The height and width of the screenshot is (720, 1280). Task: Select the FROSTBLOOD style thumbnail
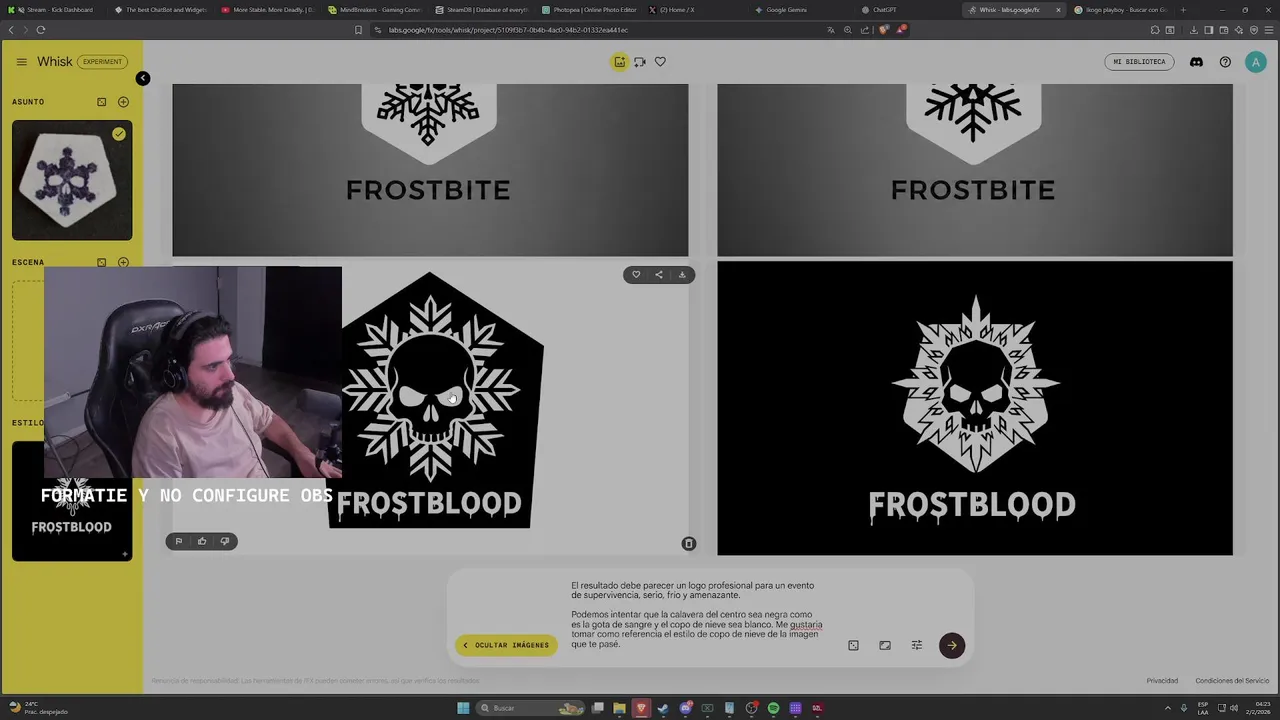tap(72, 520)
